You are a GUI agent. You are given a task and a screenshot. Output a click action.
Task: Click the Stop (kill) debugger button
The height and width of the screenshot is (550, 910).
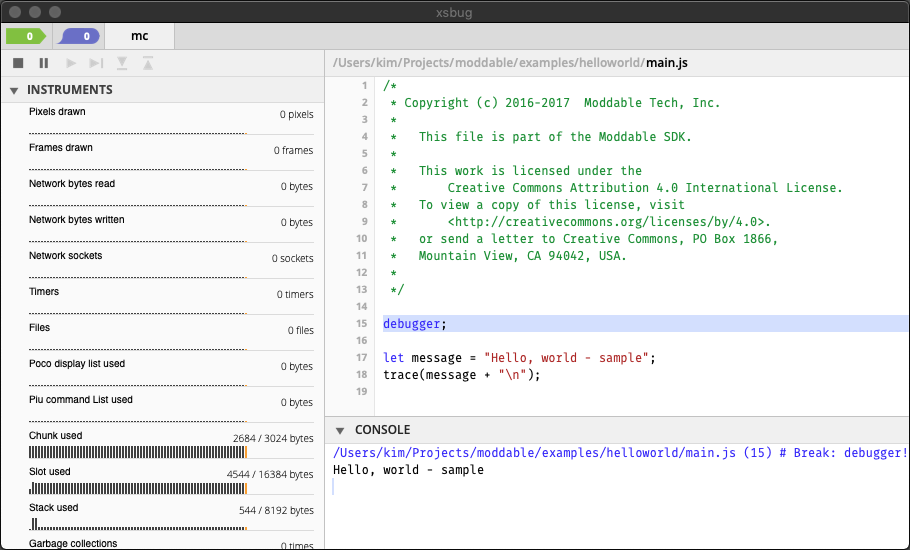pyautogui.click(x=18, y=63)
